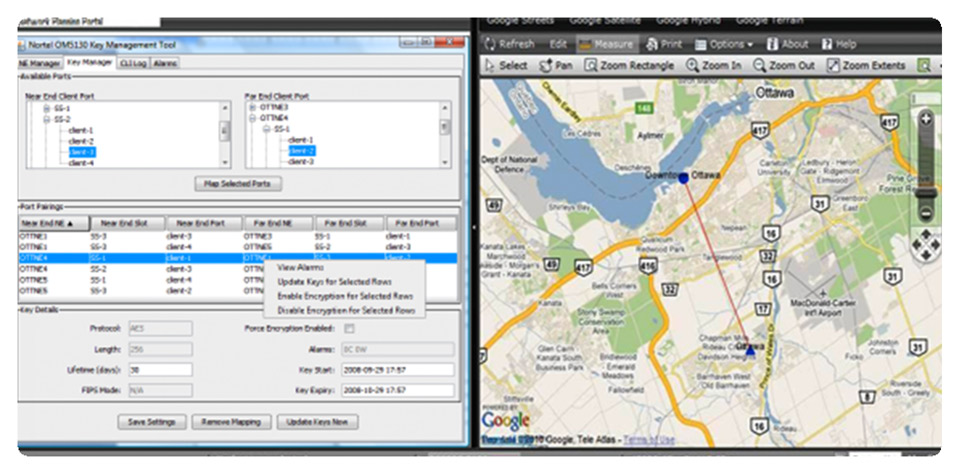Click the Zoom Out magnifier tool
This screenshot has height=475, width=960.
[x=785, y=65]
